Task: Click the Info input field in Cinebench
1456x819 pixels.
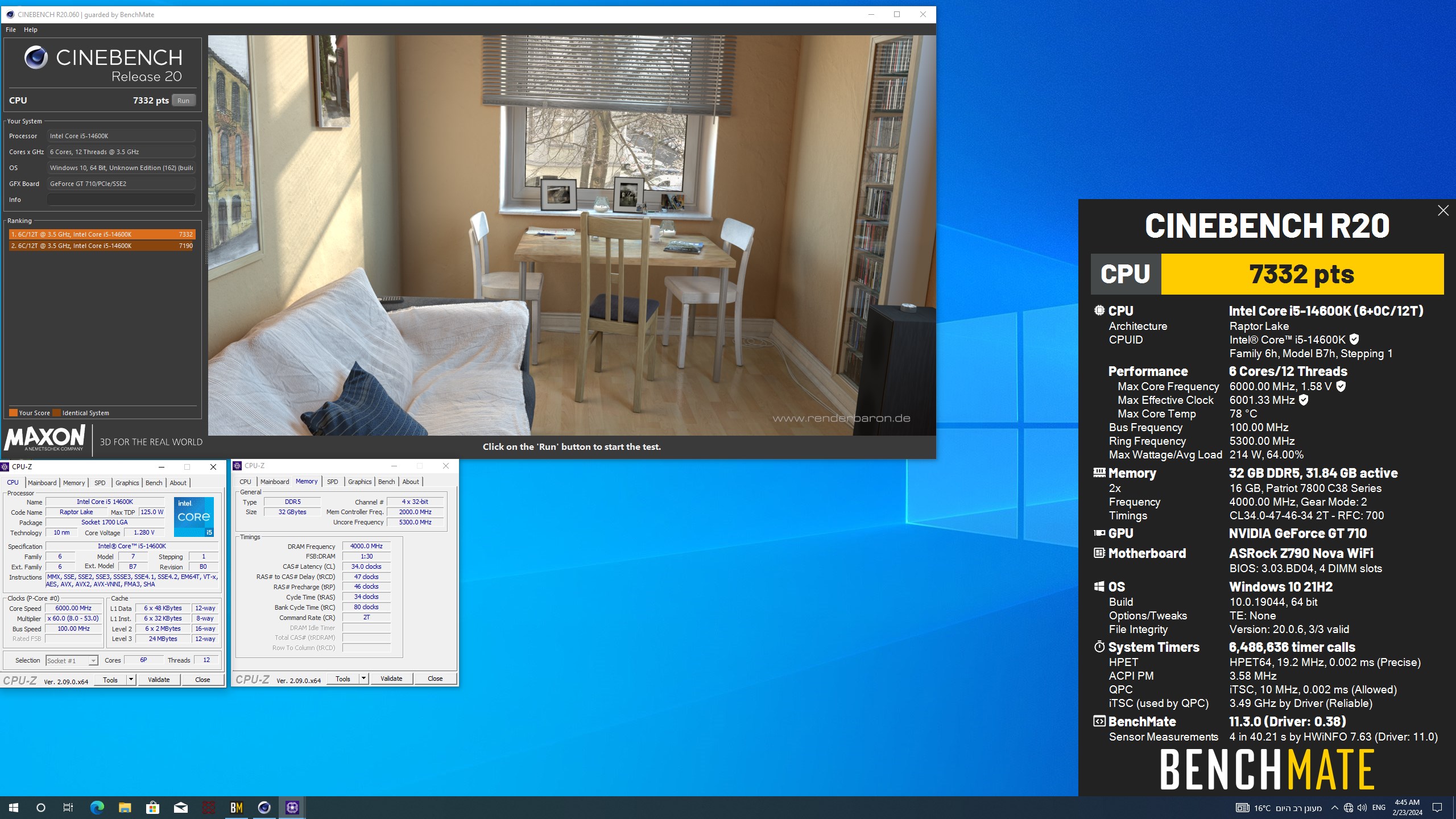Action: [x=121, y=200]
